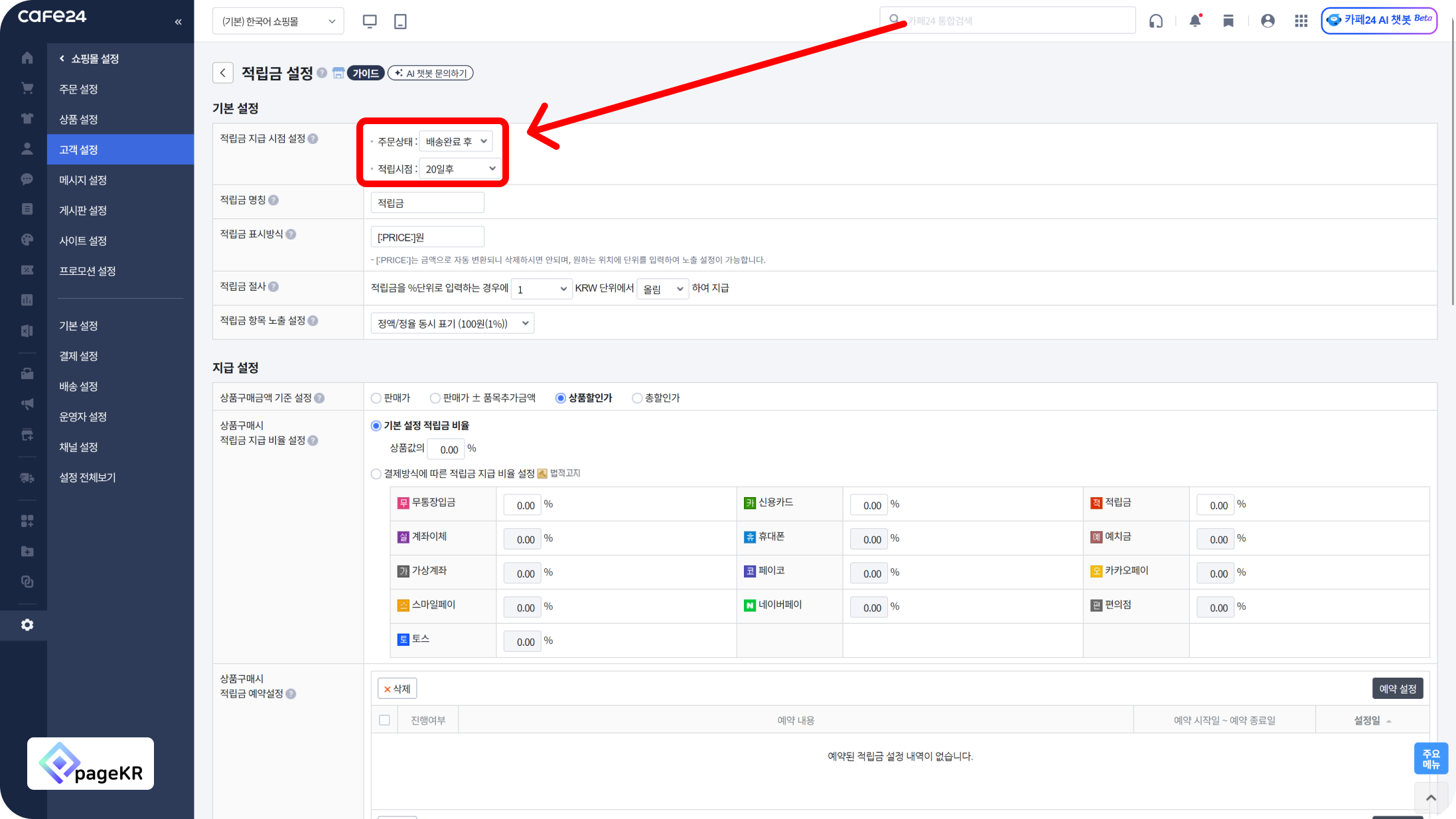This screenshot has width=1456, height=819.
Task: Click the AI 챗봇 문의하기 button
Action: 431,73
